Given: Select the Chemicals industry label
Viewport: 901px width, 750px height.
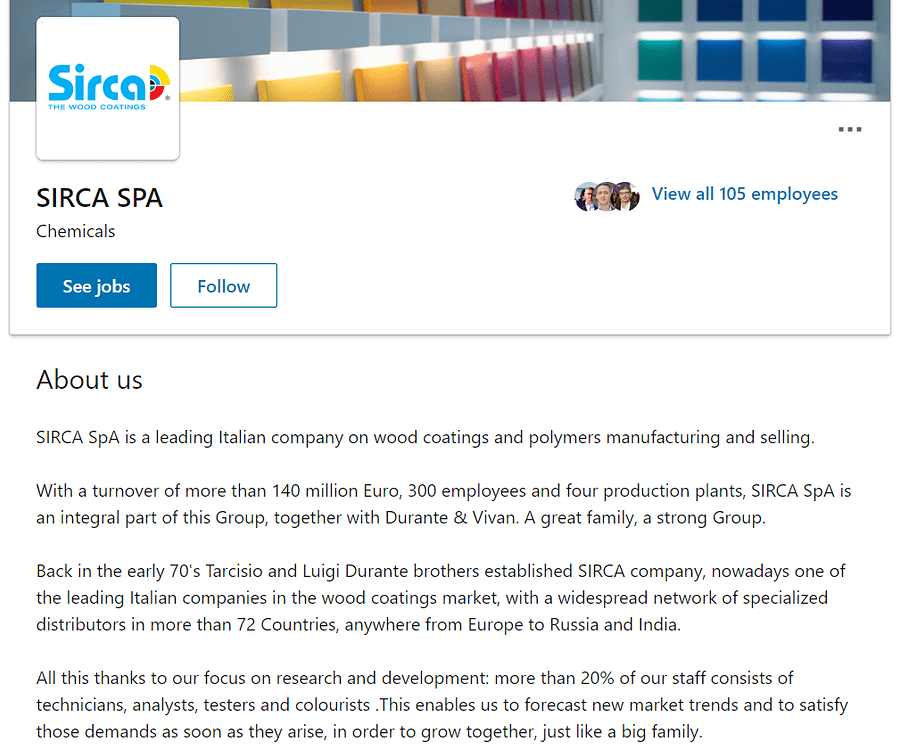Looking at the screenshot, I should [75, 231].
